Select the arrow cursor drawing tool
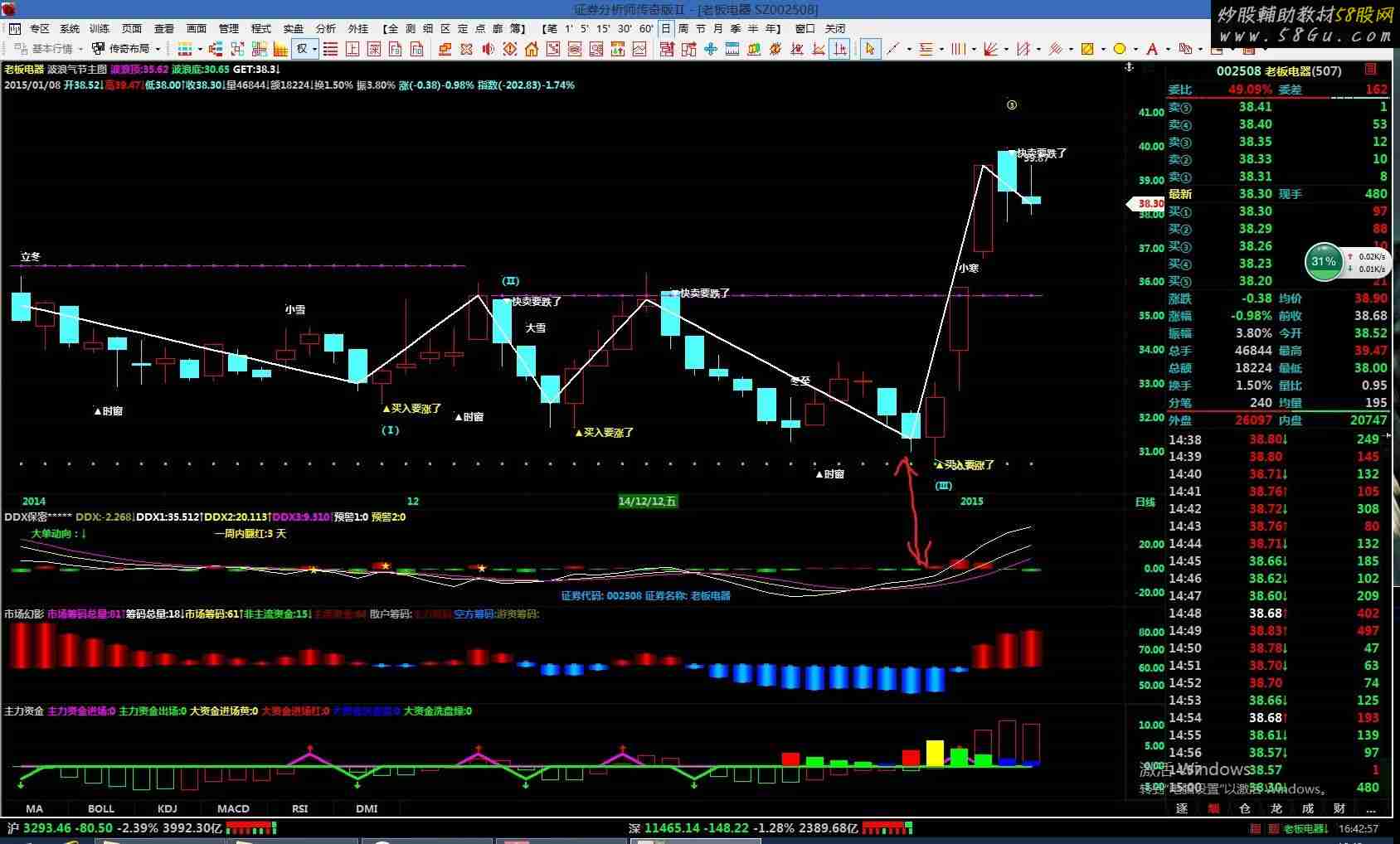This screenshot has height=844, width=1400. (869, 49)
